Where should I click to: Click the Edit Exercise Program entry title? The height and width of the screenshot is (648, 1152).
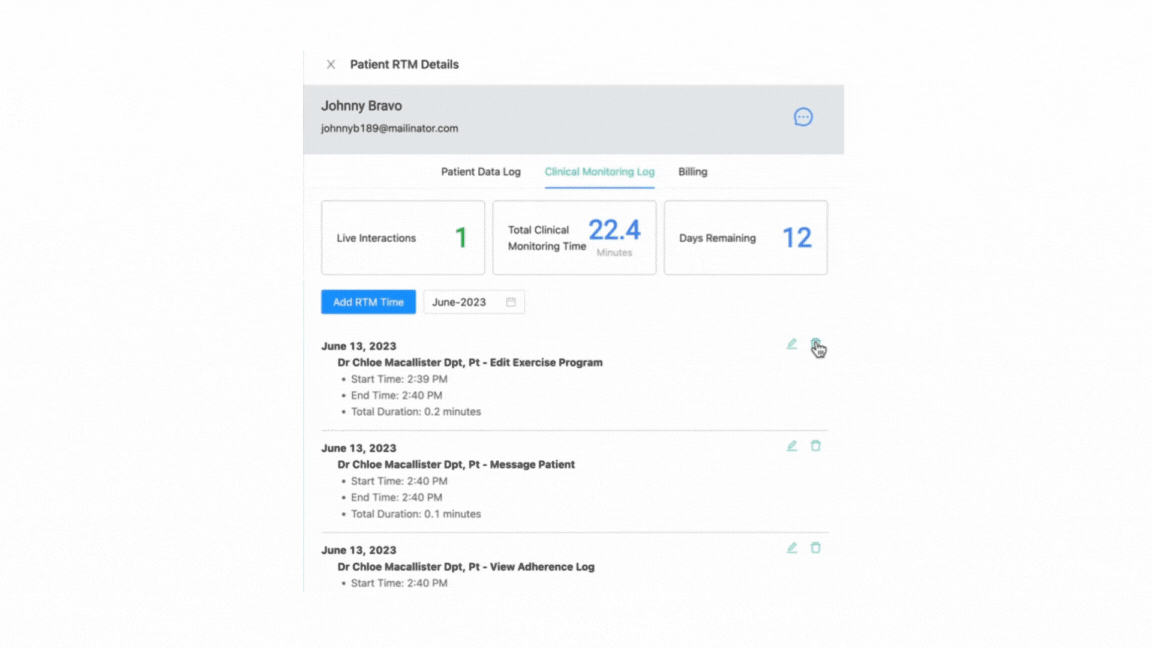470,363
